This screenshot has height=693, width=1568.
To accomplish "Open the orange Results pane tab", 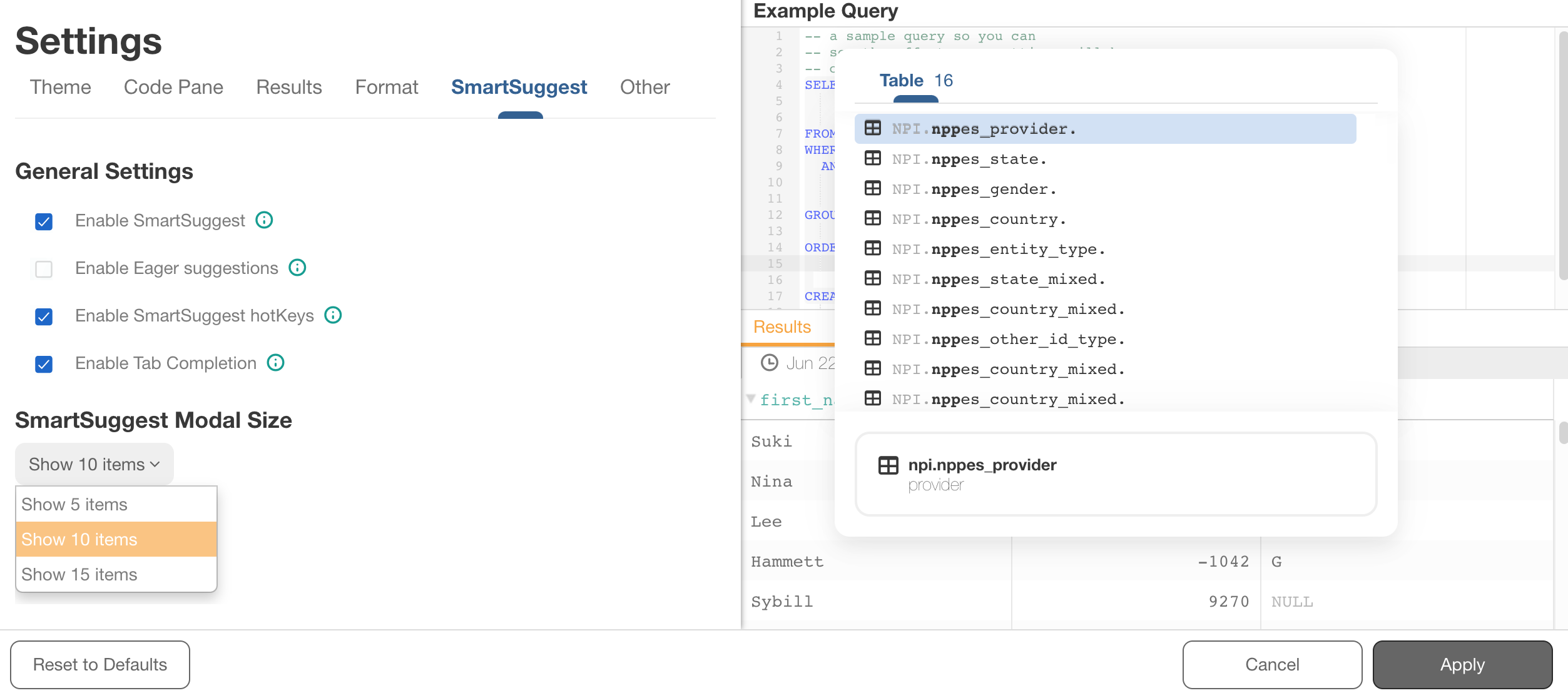I will (x=782, y=327).
